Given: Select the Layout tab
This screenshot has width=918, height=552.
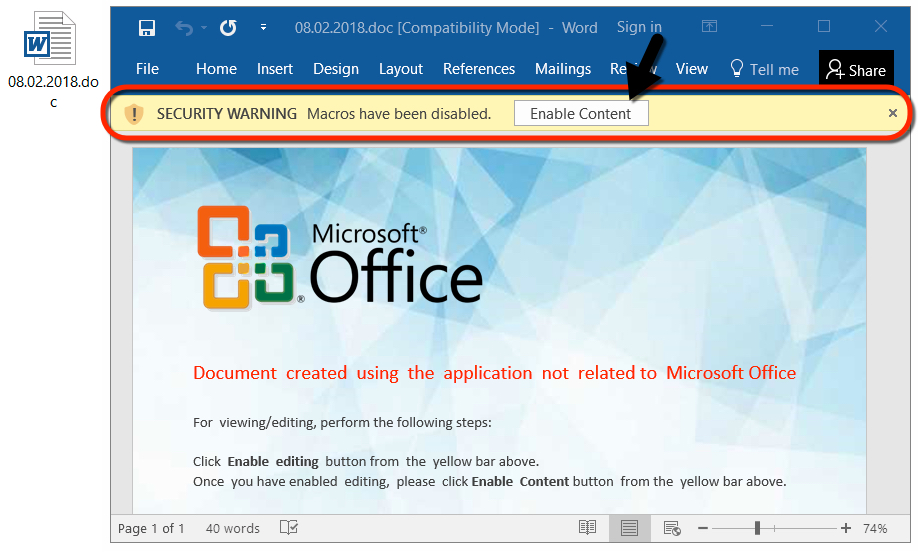Looking at the screenshot, I should (400, 69).
